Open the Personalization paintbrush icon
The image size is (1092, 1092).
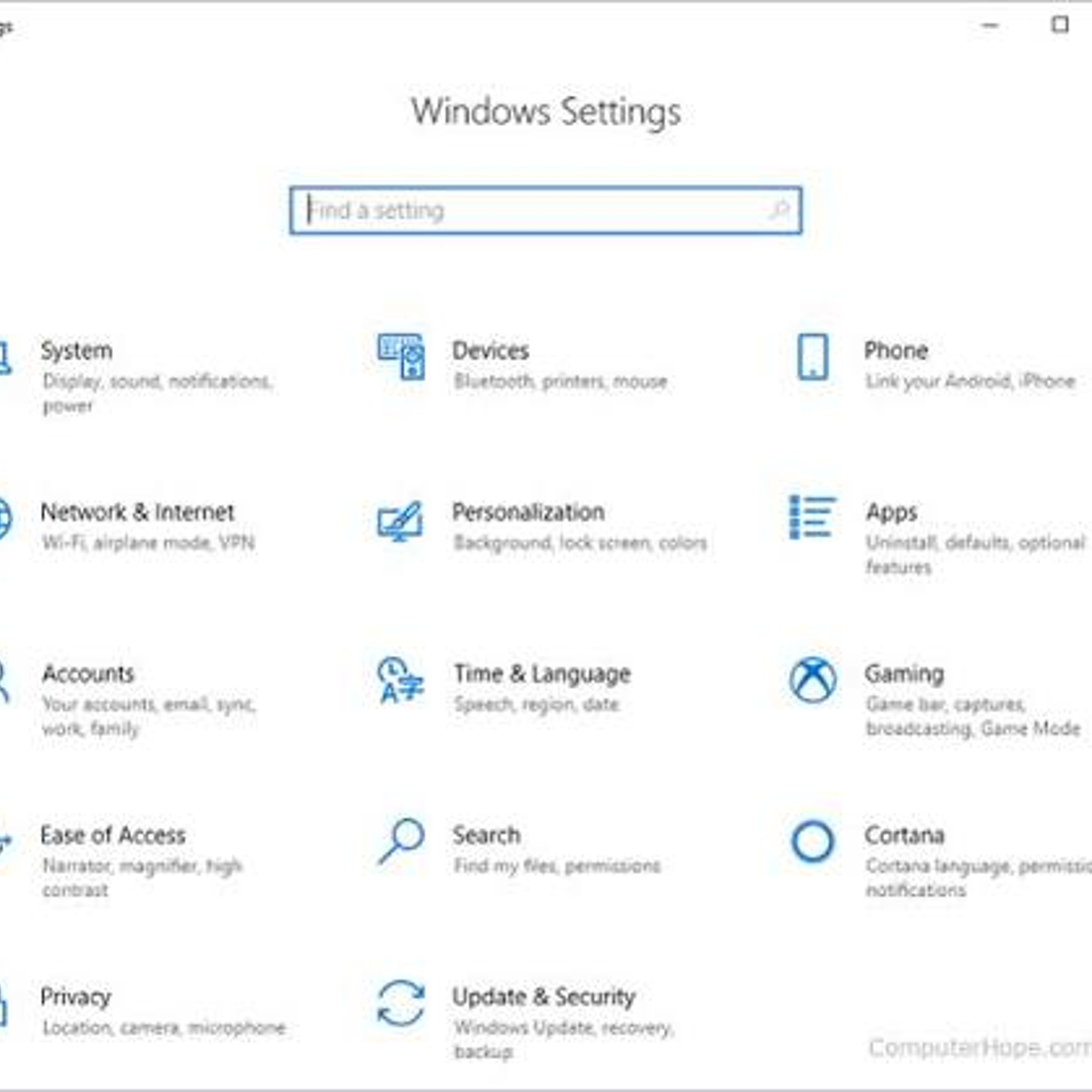click(400, 521)
